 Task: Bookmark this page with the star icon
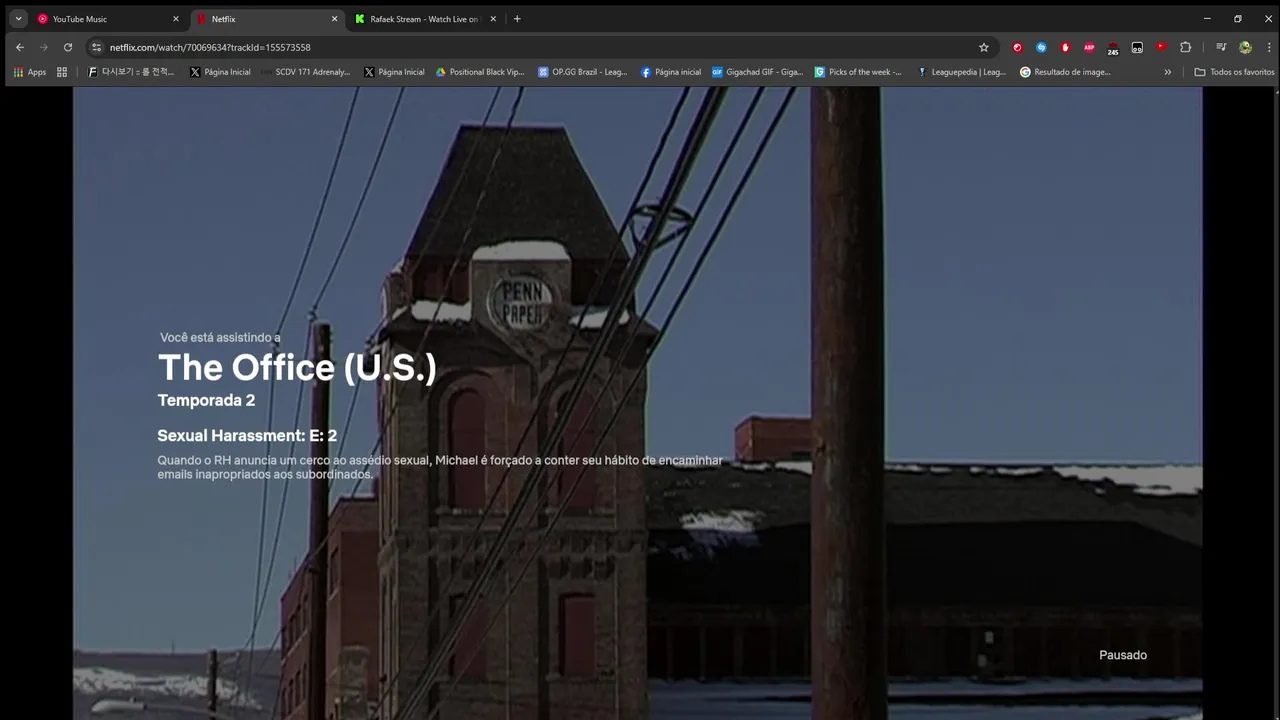983,47
